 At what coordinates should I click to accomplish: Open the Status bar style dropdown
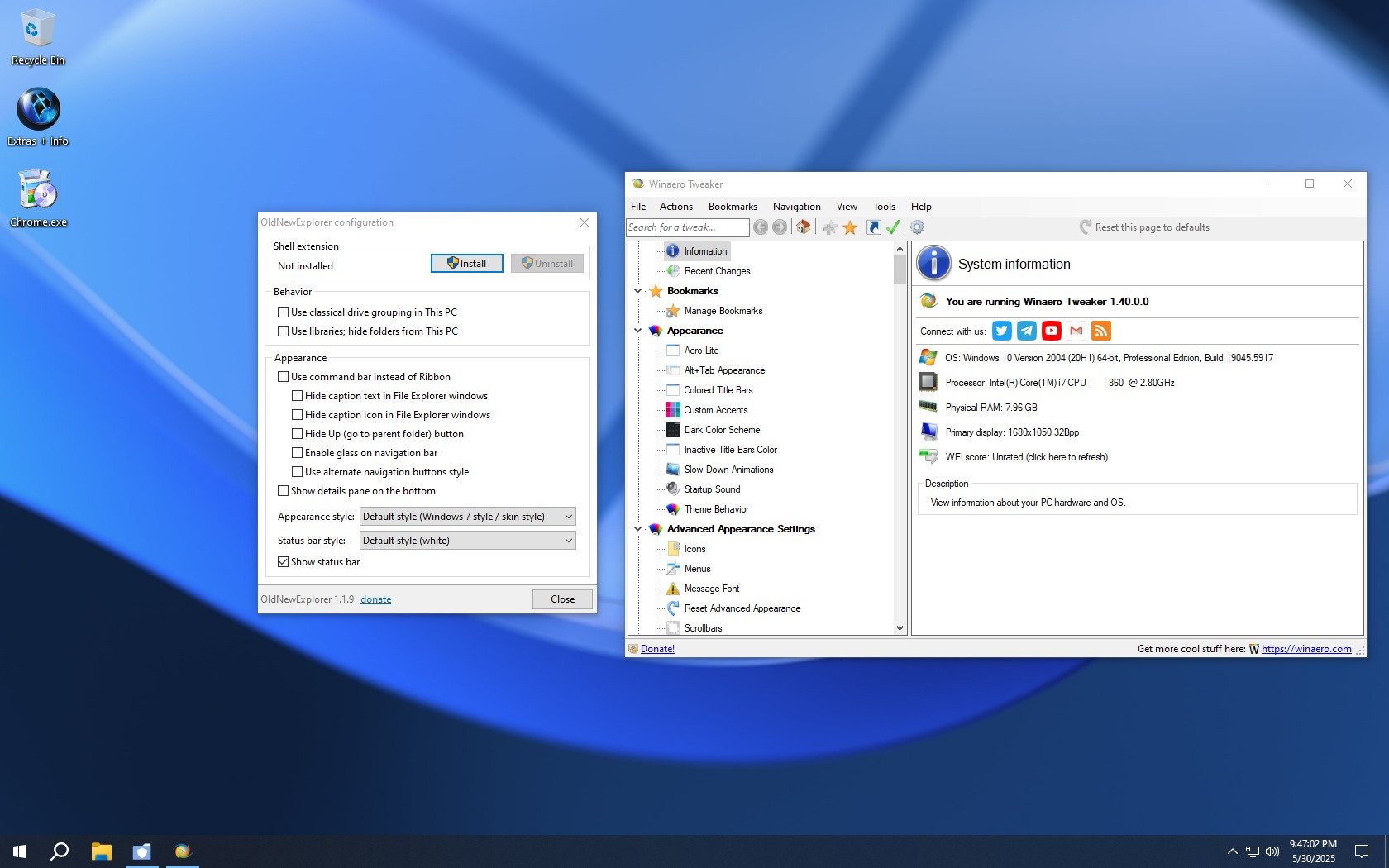pos(467,541)
